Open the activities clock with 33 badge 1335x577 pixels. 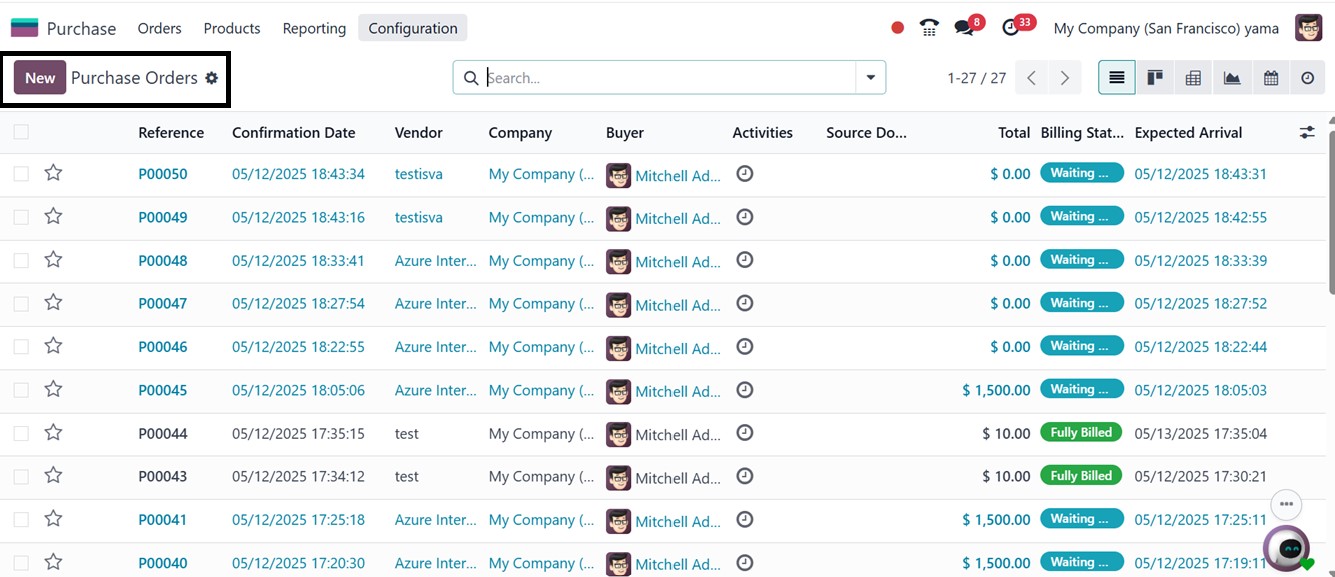tap(1011, 28)
